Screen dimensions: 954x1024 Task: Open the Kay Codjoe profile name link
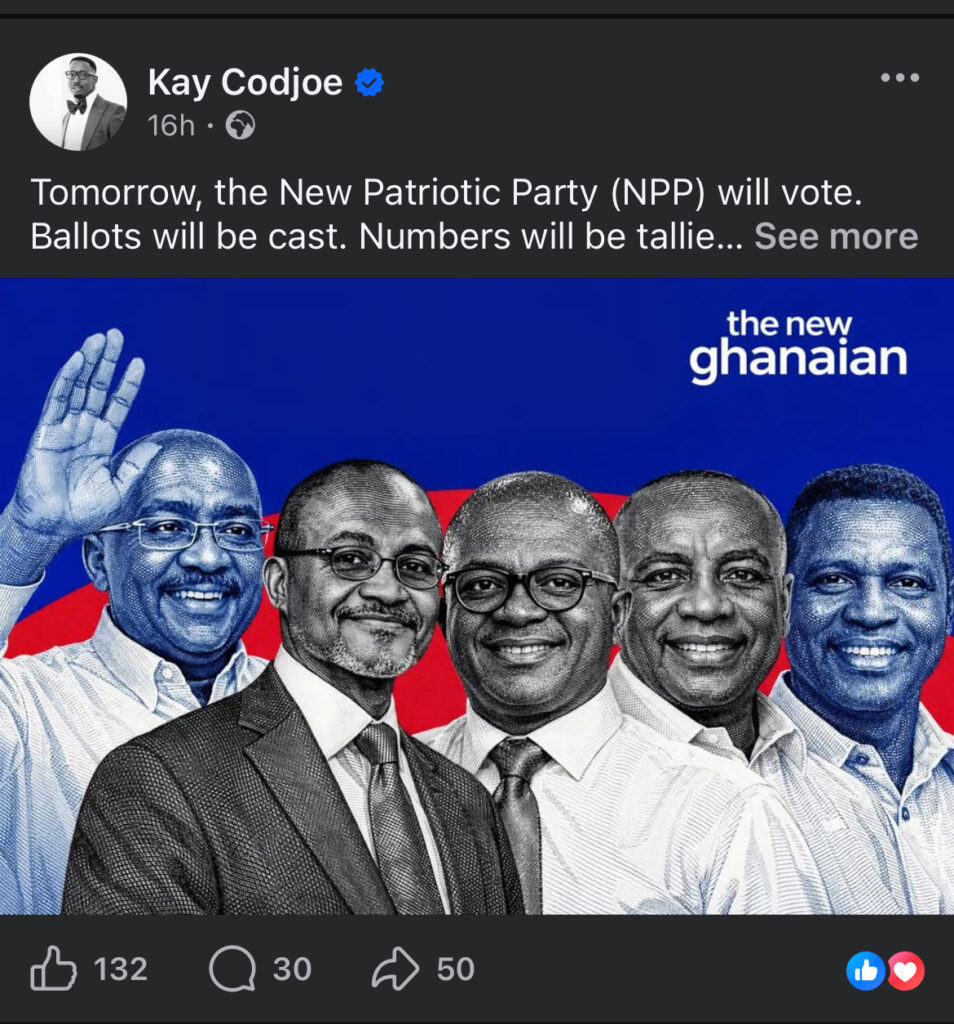point(245,83)
